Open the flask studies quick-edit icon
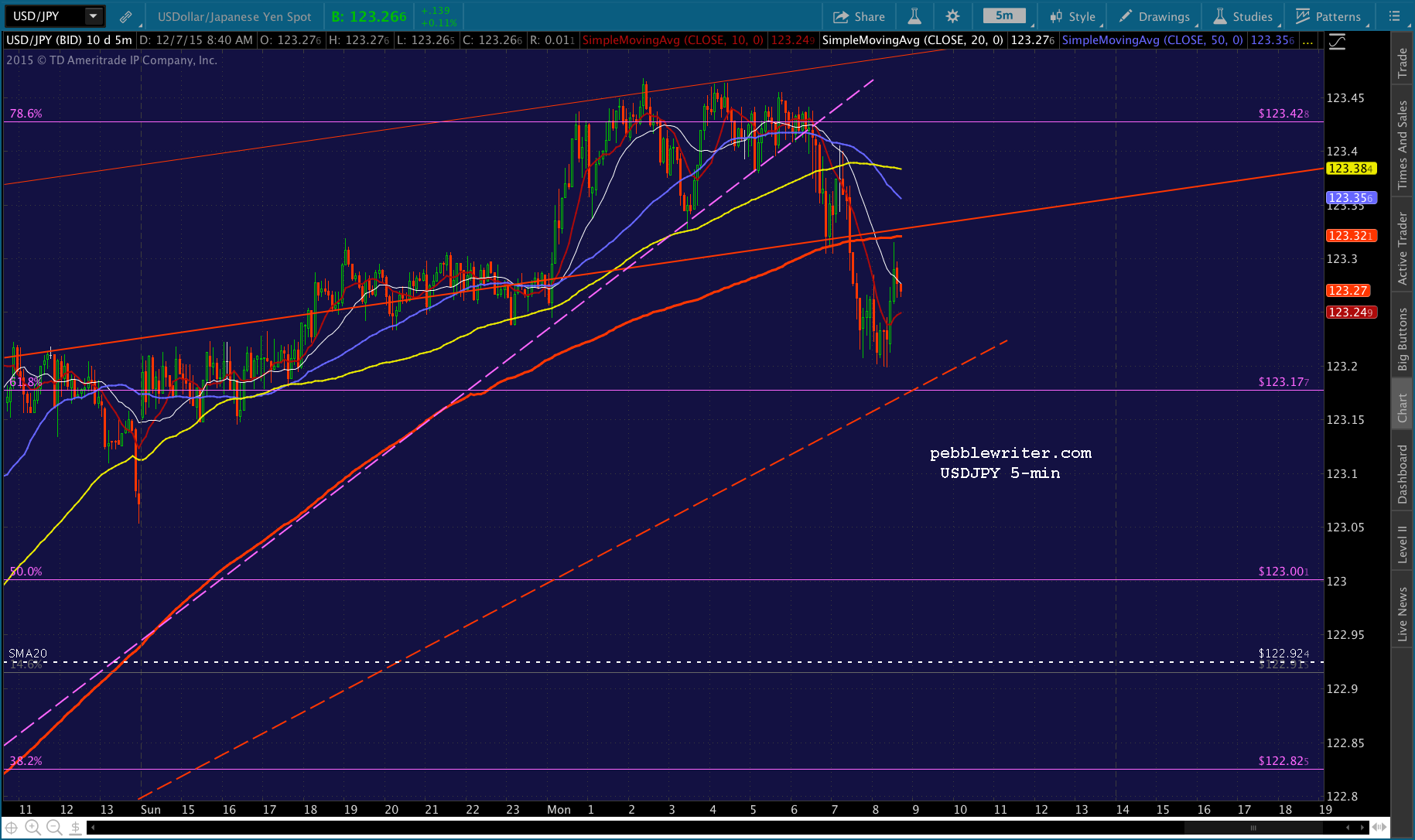Image resolution: width=1415 pixels, height=840 pixels. coord(914,16)
